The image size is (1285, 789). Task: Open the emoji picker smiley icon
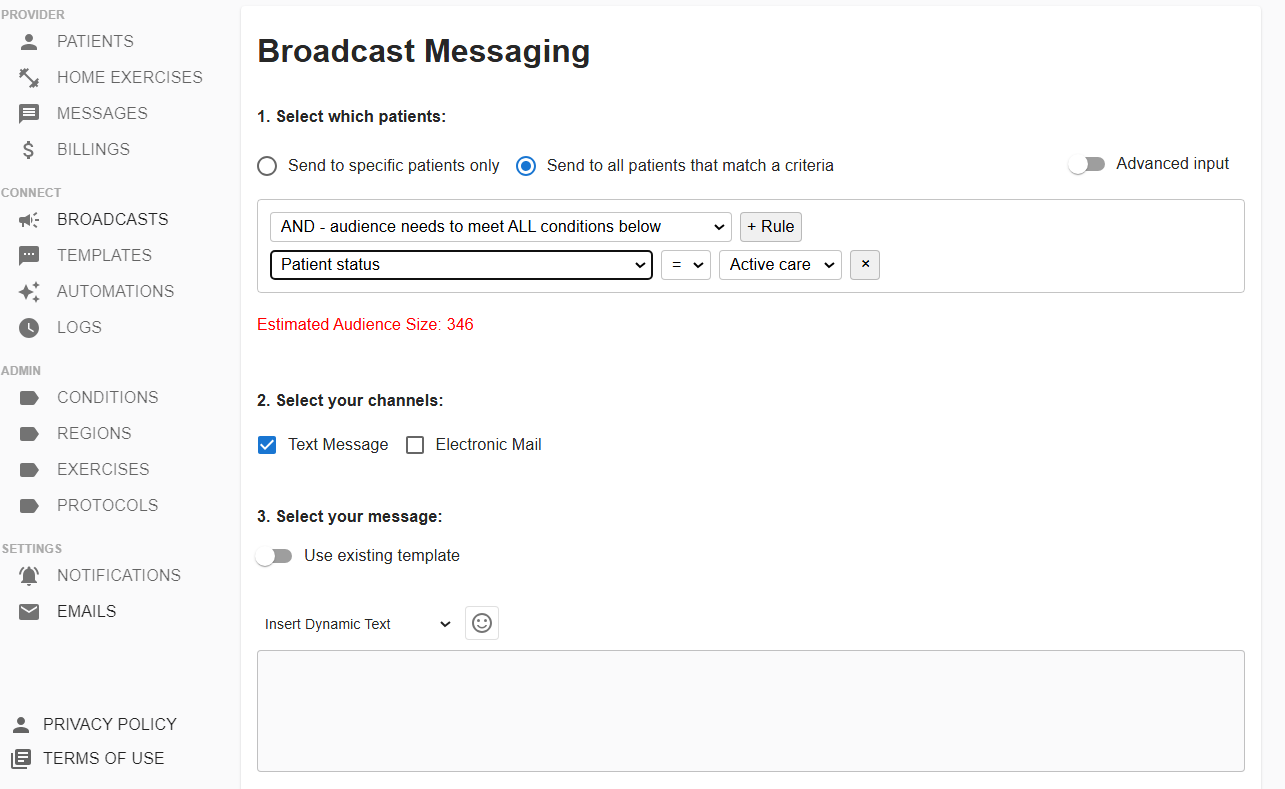pos(482,623)
